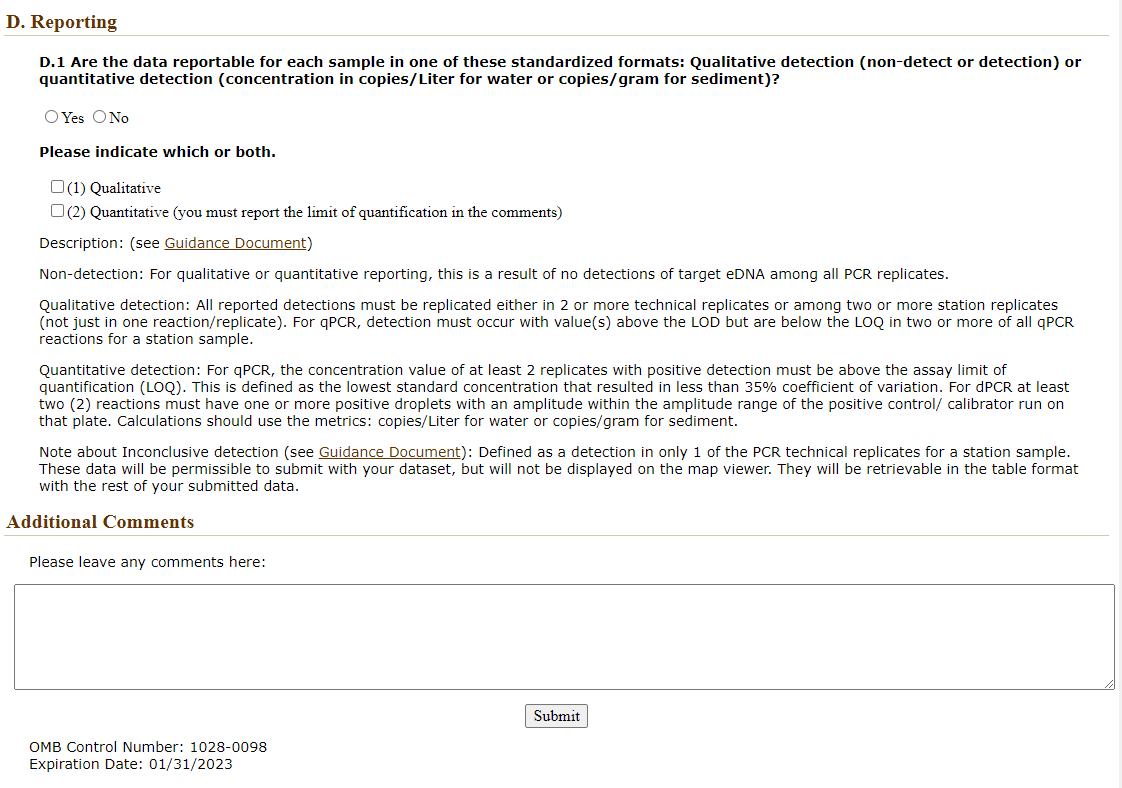Screen dimensions: 1122x788
Task: Open Guidance Document link in Inconclusive detection note
Action: (390, 452)
